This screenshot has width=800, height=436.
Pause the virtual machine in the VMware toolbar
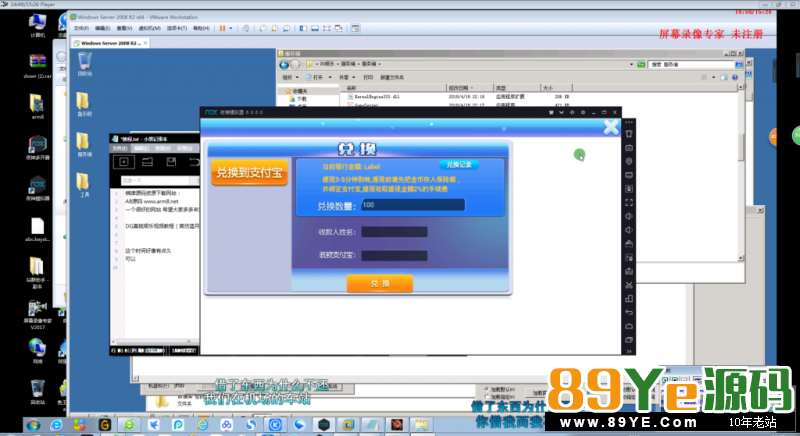222,29
